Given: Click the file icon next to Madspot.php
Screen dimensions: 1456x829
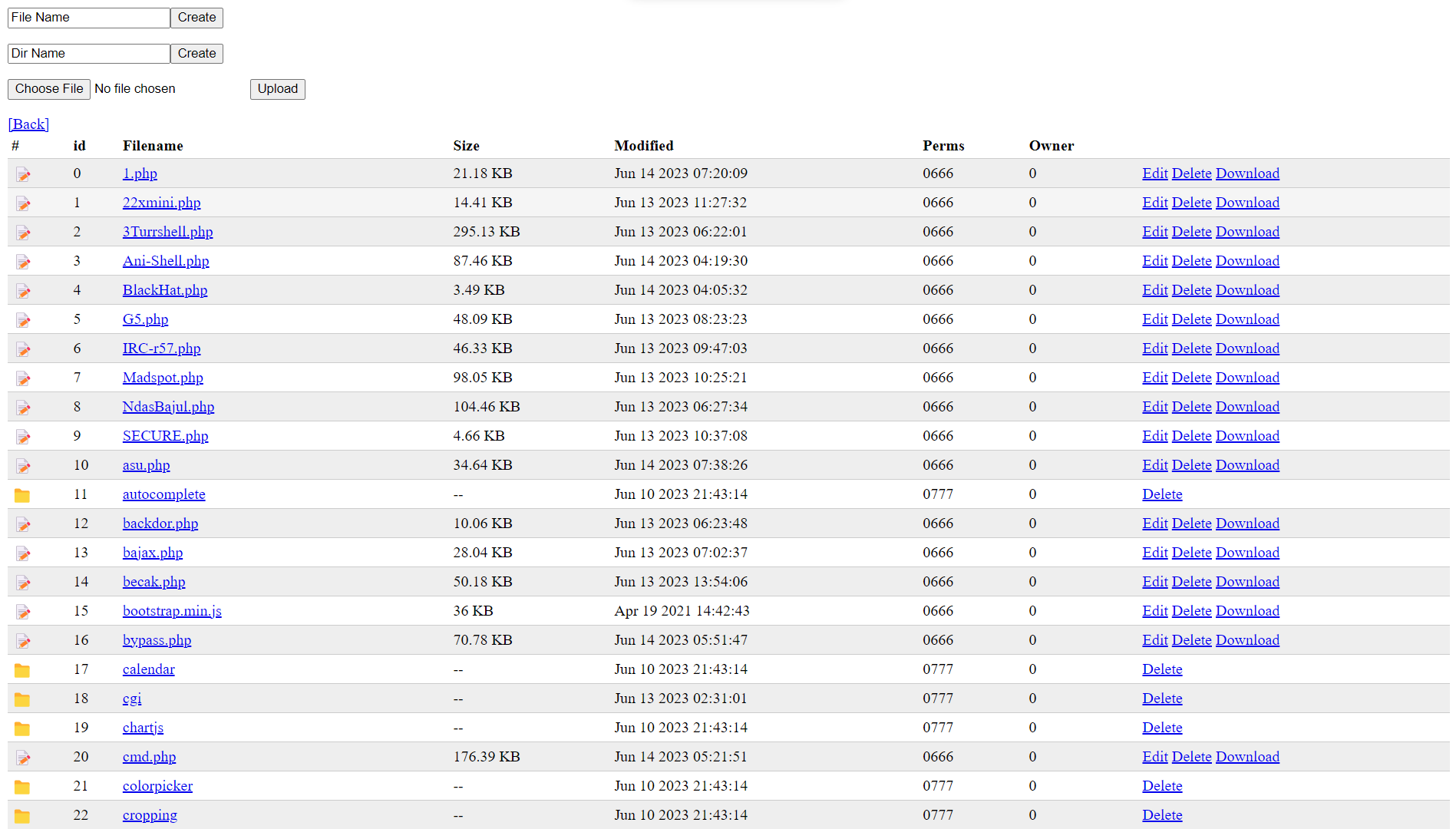Looking at the screenshot, I should tap(23, 378).
